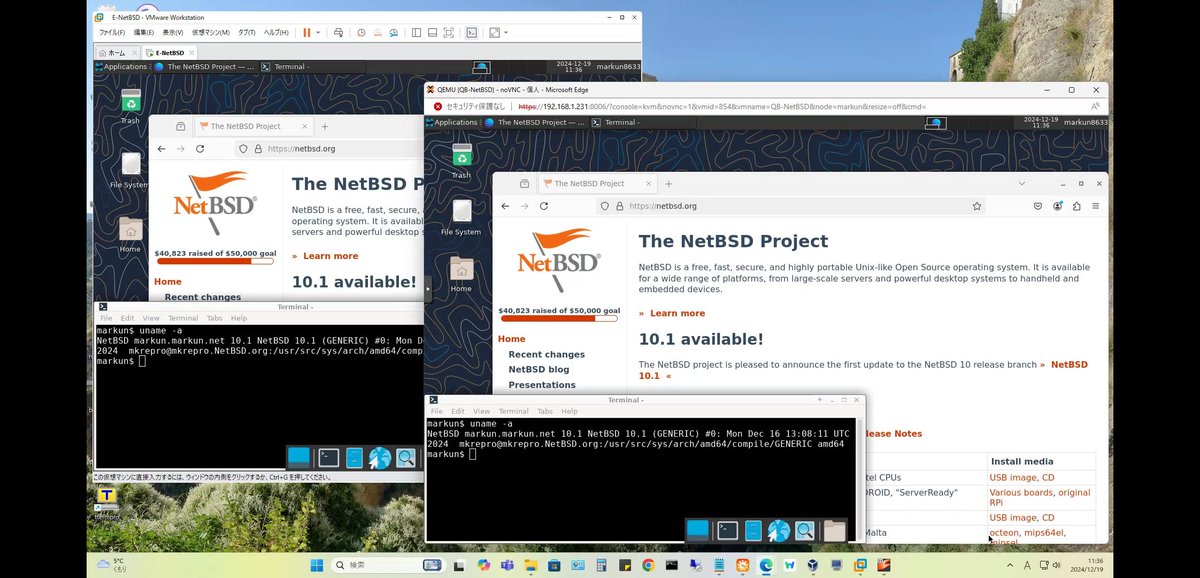The image size is (1200, 578).
Task: Click the terminal icon in QEMU guest dock
Action: click(x=727, y=531)
